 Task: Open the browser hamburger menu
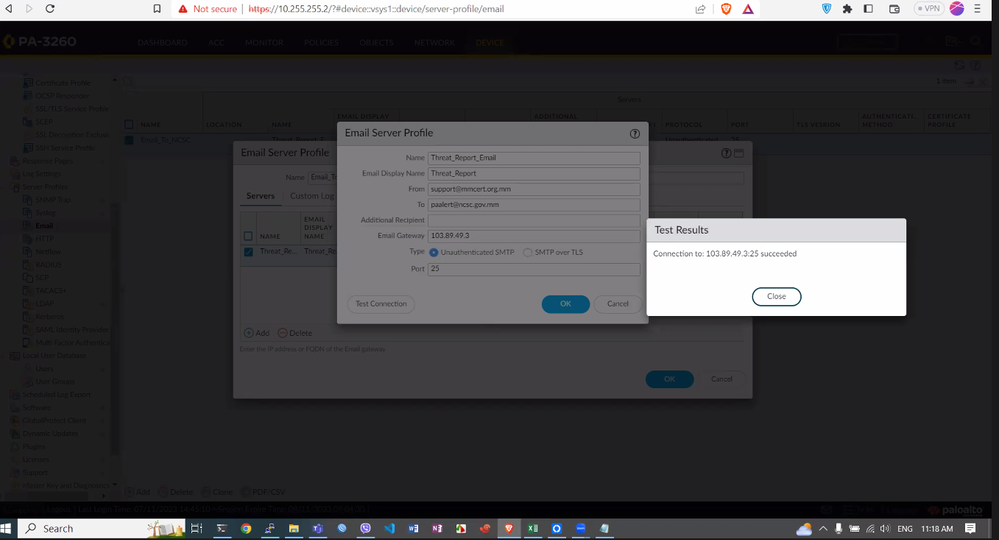point(977,9)
